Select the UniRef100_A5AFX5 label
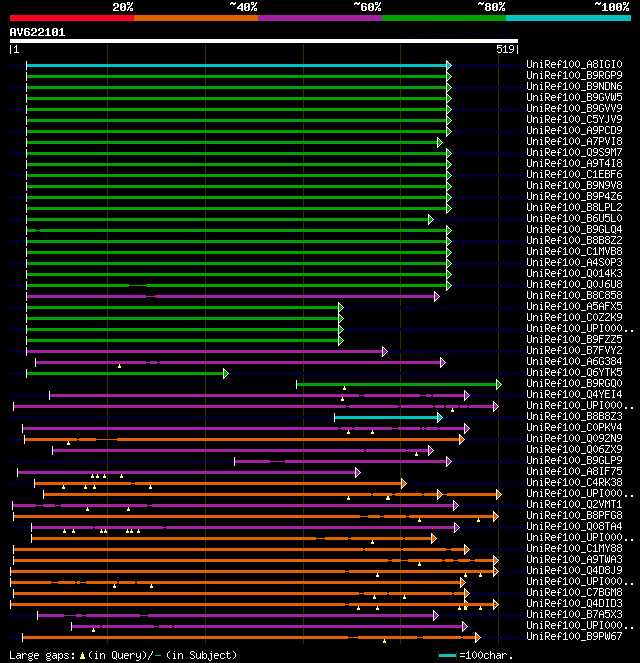The height and width of the screenshot is (663, 640). (x=574, y=306)
